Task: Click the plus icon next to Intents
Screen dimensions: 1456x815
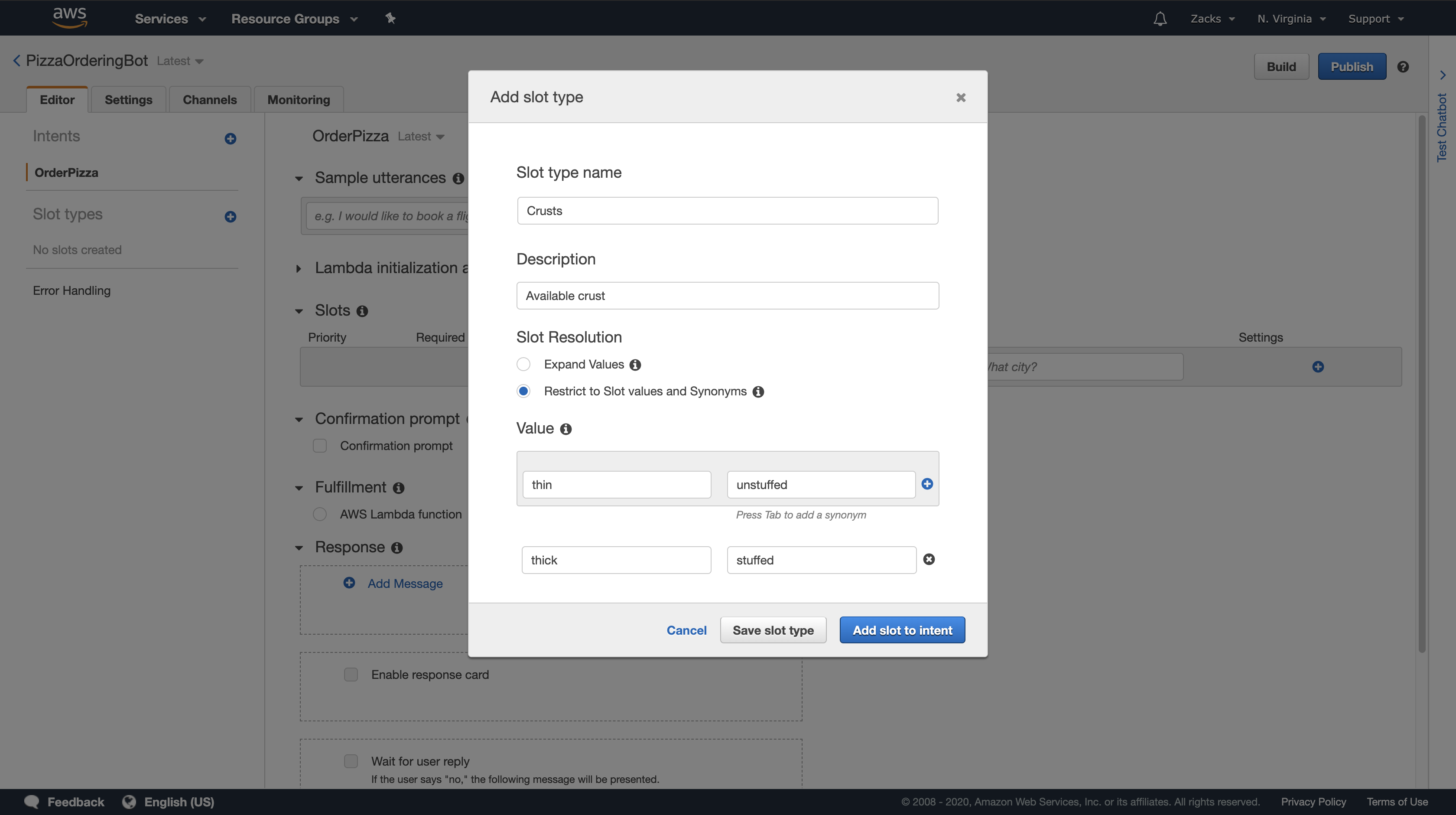Action: pos(230,139)
